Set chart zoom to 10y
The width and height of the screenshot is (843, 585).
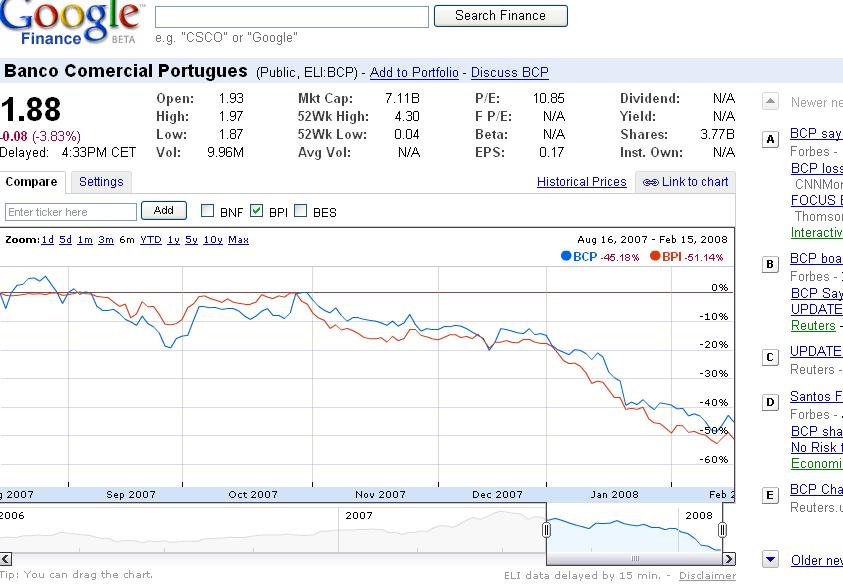pyautogui.click(x=213, y=240)
